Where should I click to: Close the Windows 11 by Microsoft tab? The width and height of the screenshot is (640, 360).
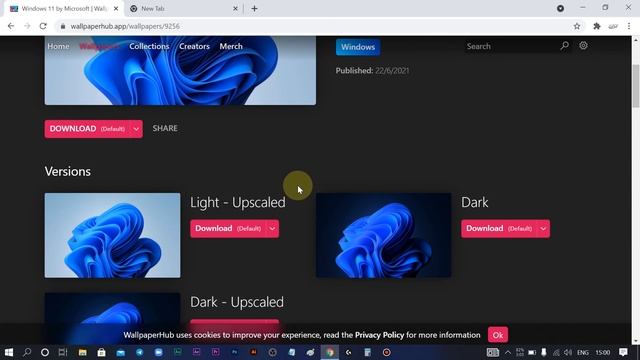tap(116, 9)
